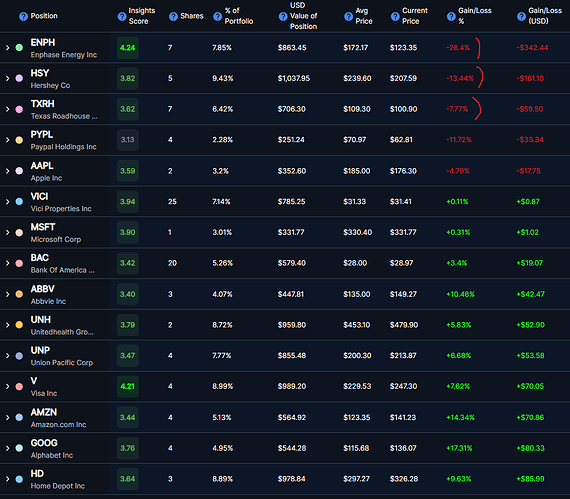Screen dimensions: 570x499
Task: Open Gain/Loss % help icon
Action: 451,16
